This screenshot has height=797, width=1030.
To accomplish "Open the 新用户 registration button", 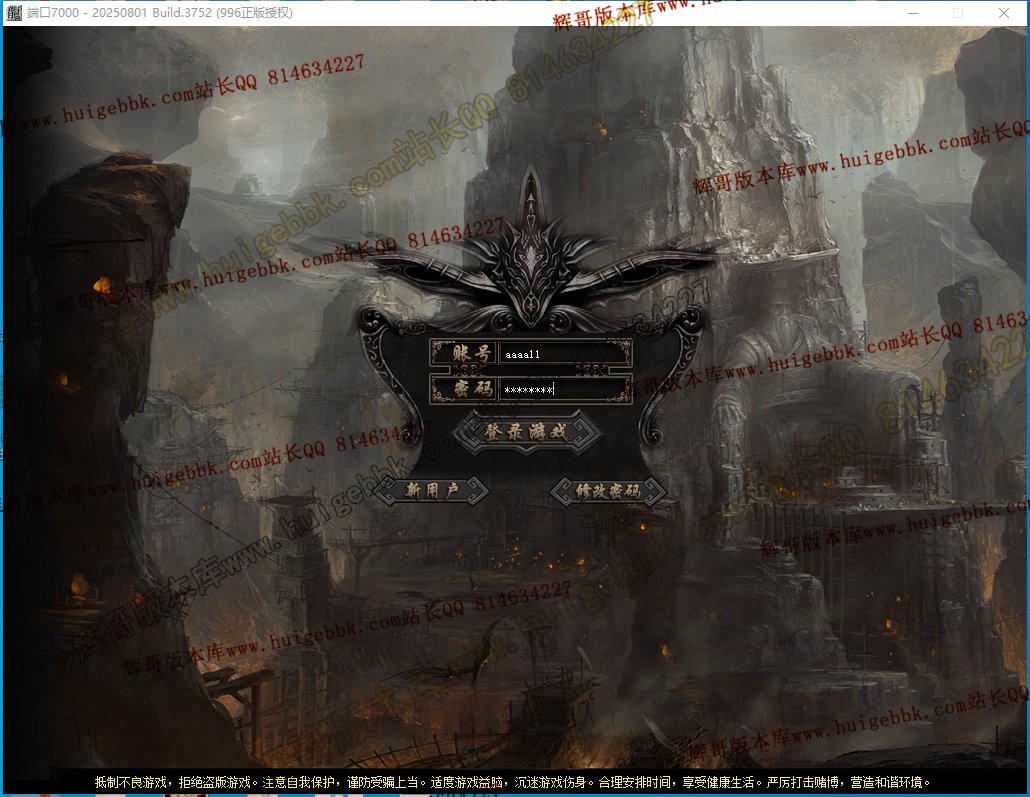I will pyautogui.click(x=431, y=490).
